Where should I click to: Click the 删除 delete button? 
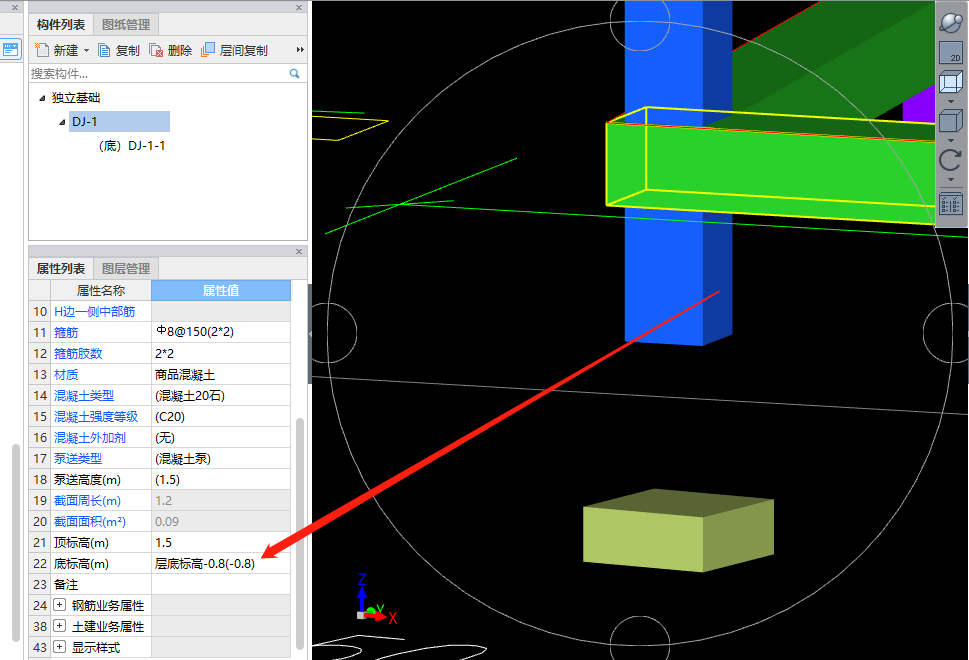click(171, 50)
